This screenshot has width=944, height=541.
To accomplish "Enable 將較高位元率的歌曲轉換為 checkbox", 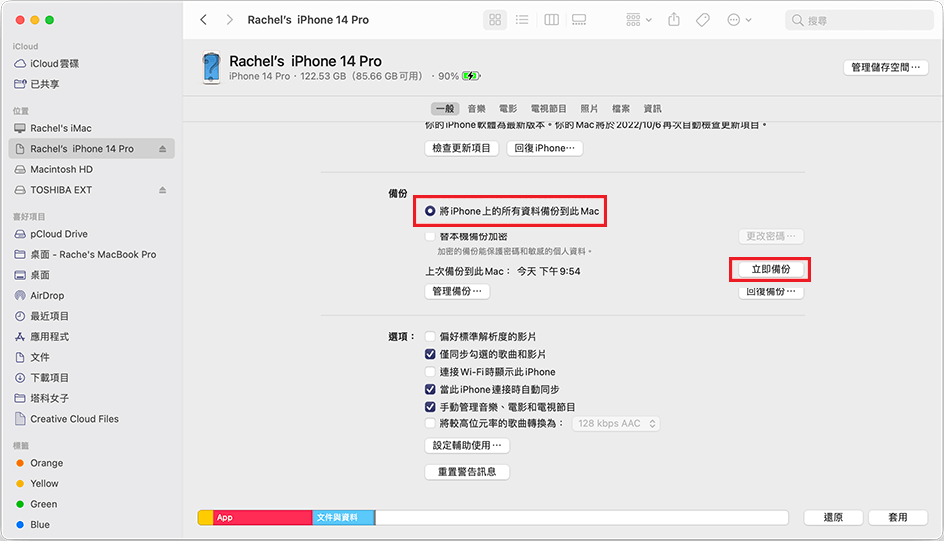I will tap(430, 424).
